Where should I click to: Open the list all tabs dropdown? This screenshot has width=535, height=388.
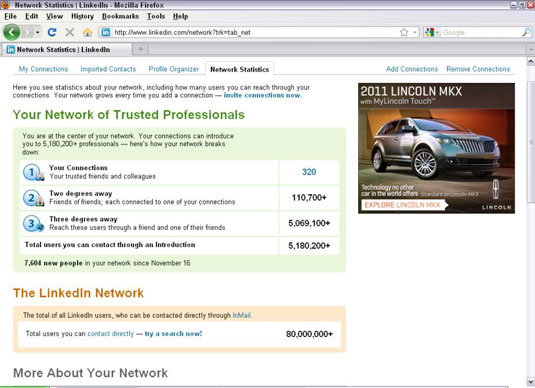[531, 49]
